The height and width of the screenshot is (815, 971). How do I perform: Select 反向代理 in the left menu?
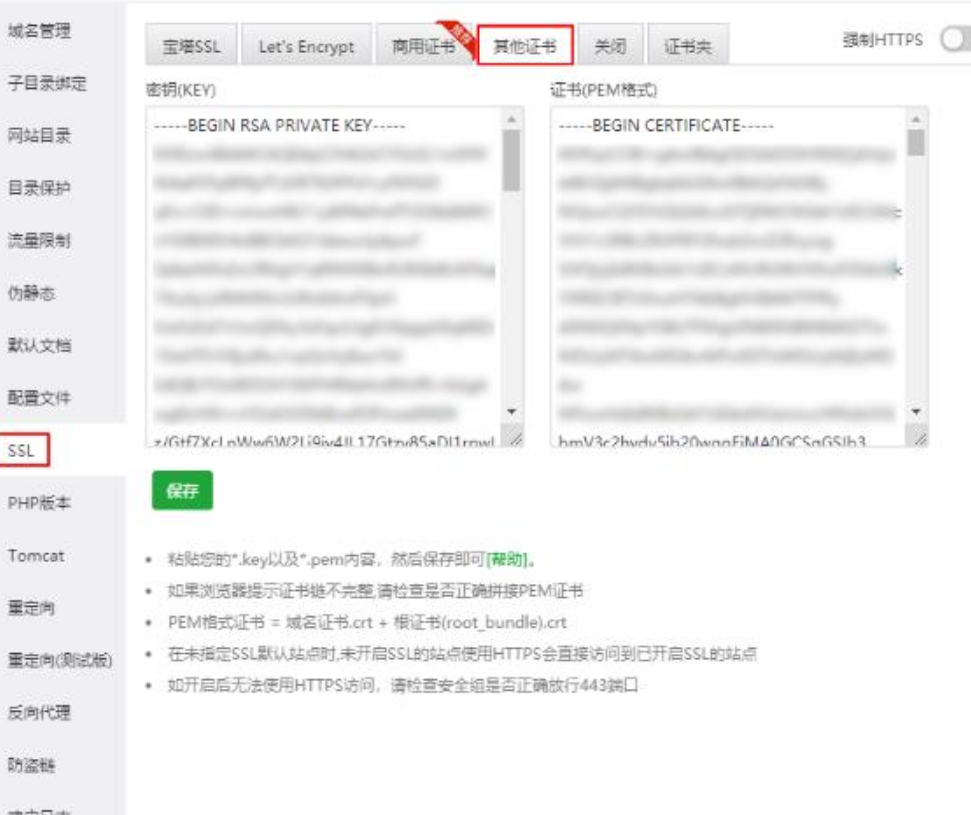point(40,713)
